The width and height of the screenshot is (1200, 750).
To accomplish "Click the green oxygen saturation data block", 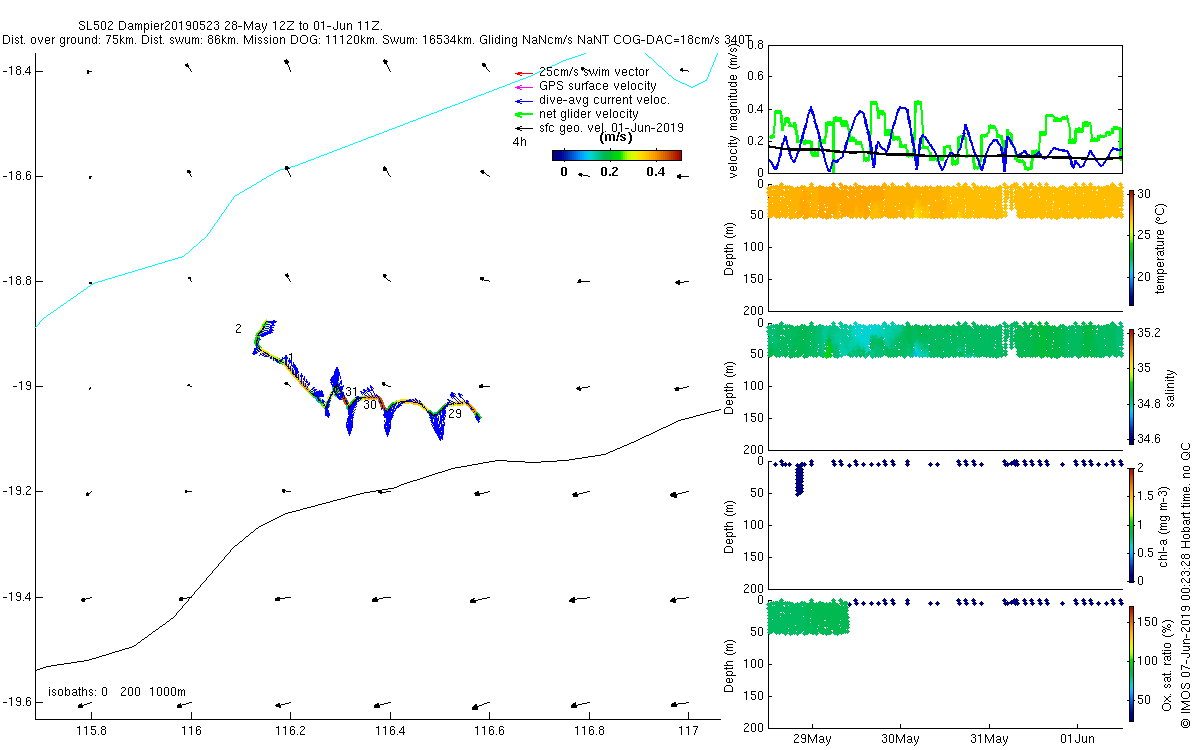I will click(x=808, y=618).
